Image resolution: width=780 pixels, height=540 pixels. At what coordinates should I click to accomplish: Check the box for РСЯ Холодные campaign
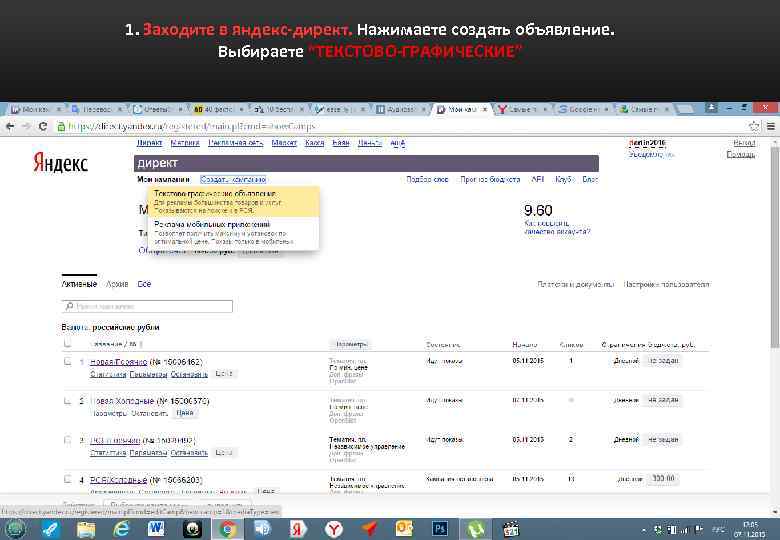point(67,479)
